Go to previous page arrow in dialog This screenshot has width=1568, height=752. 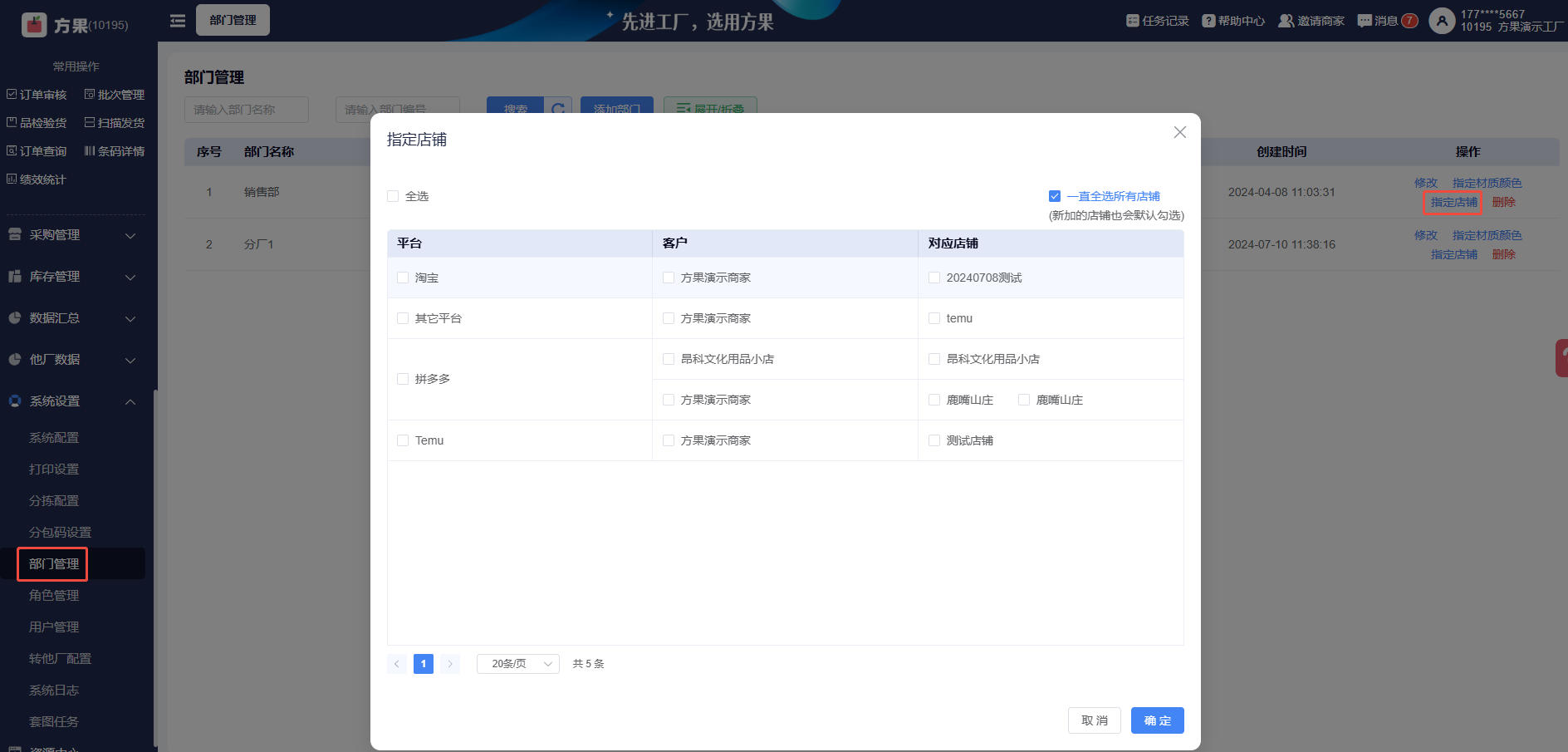pyautogui.click(x=397, y=664)
